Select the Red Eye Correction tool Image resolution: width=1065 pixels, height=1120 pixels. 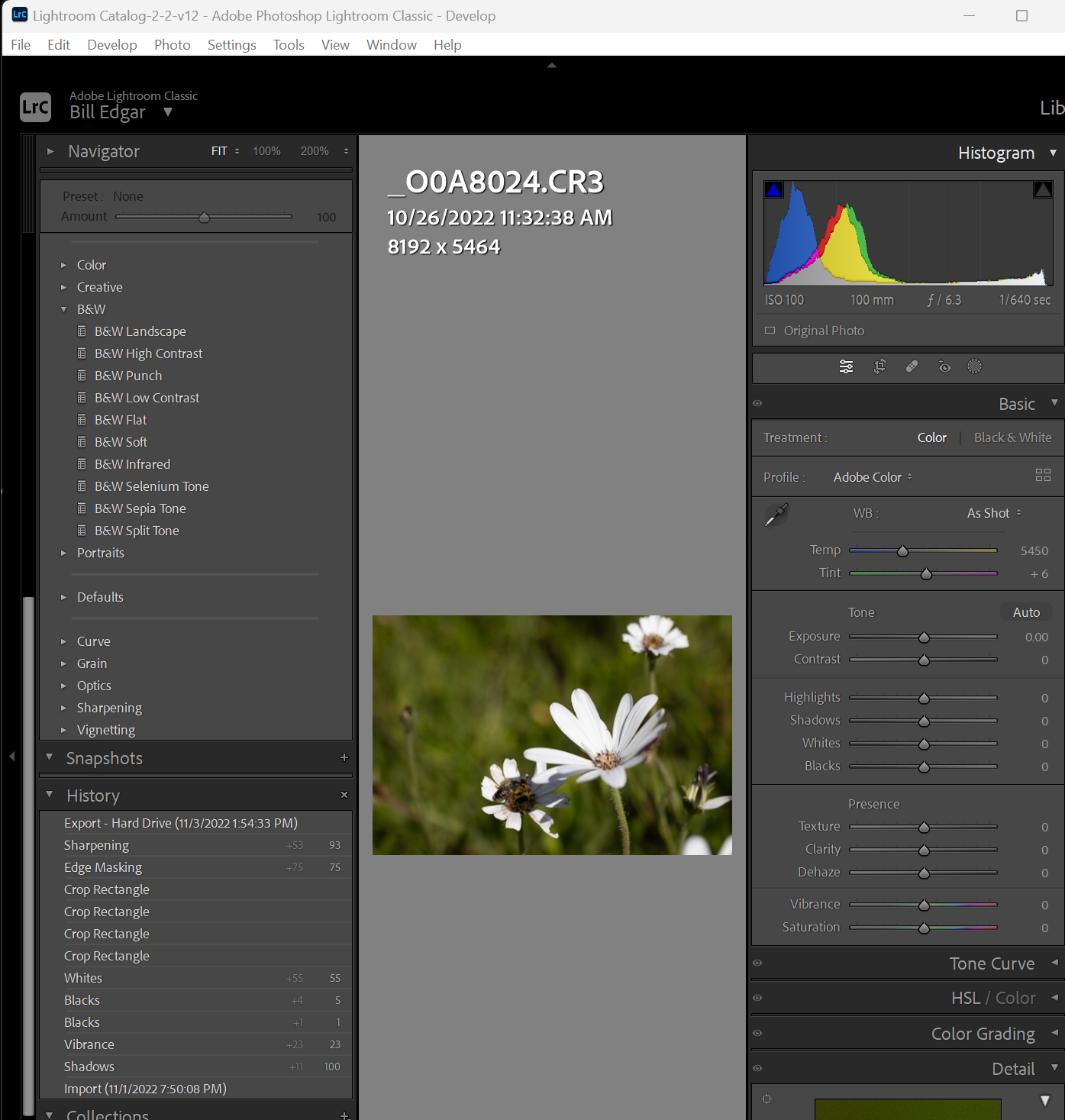pyautogui.click(x=944, y=367)
